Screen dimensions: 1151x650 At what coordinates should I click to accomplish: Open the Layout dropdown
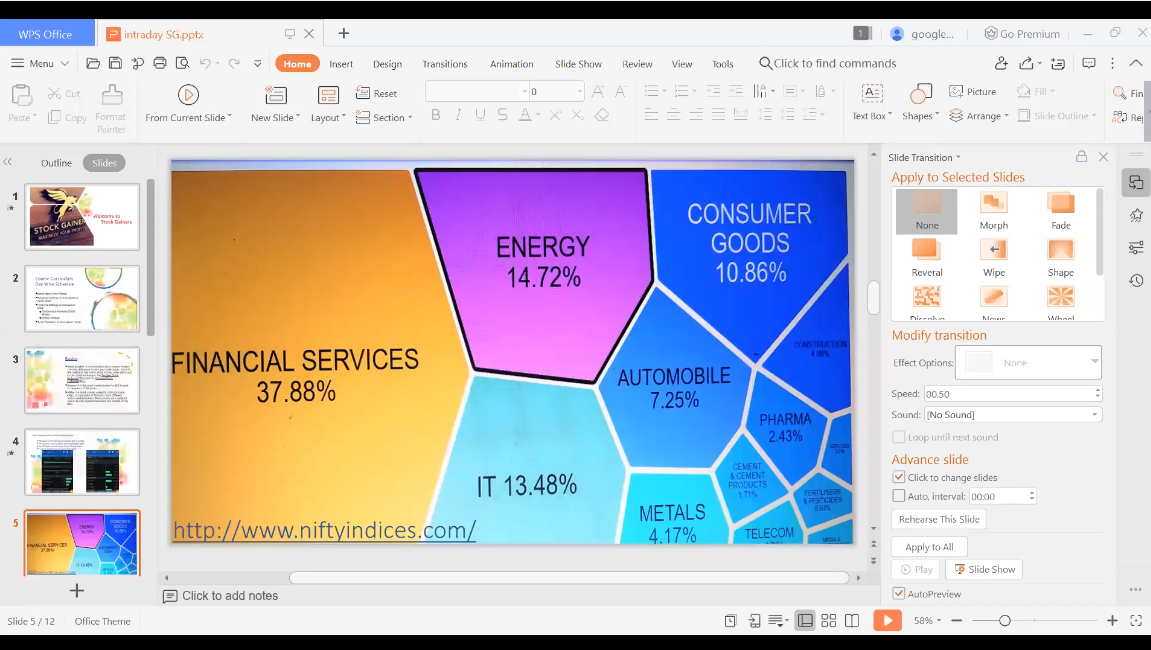click(x=328, y=117)
